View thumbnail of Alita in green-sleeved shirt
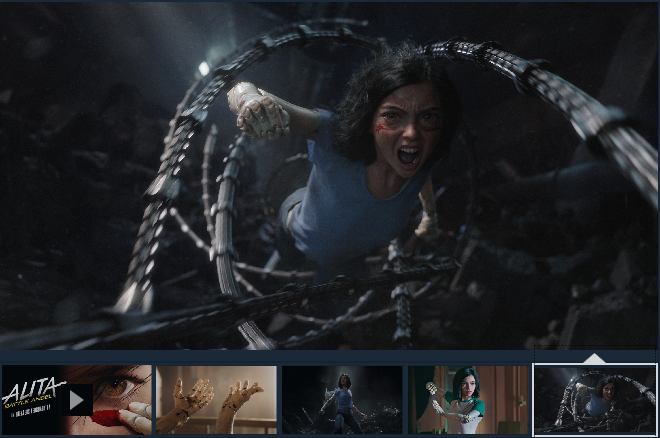660x438 pixels. 468,400
